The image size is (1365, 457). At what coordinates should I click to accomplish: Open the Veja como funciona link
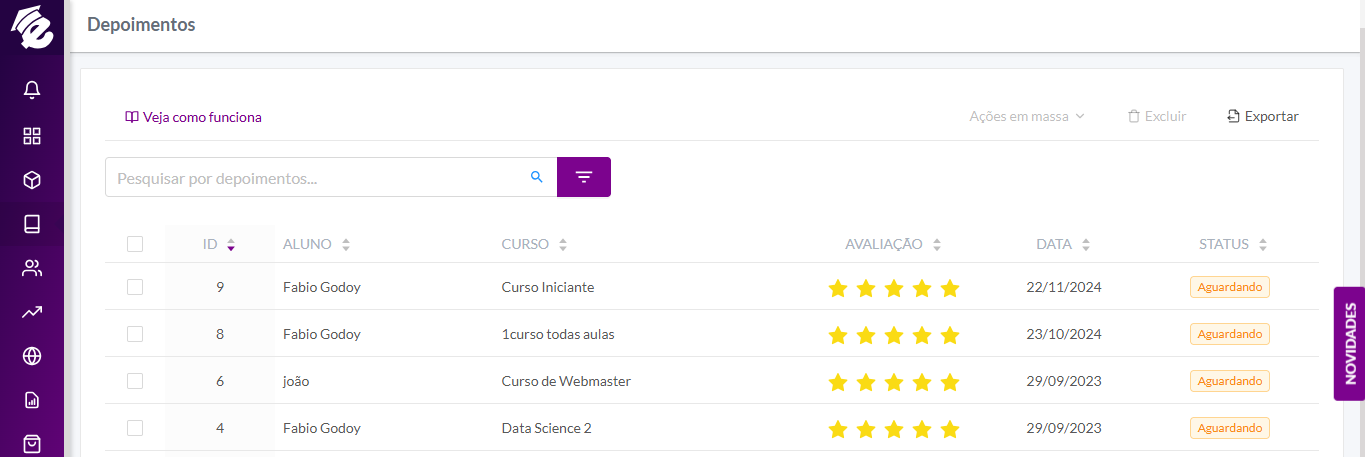(x=193, y=117)
